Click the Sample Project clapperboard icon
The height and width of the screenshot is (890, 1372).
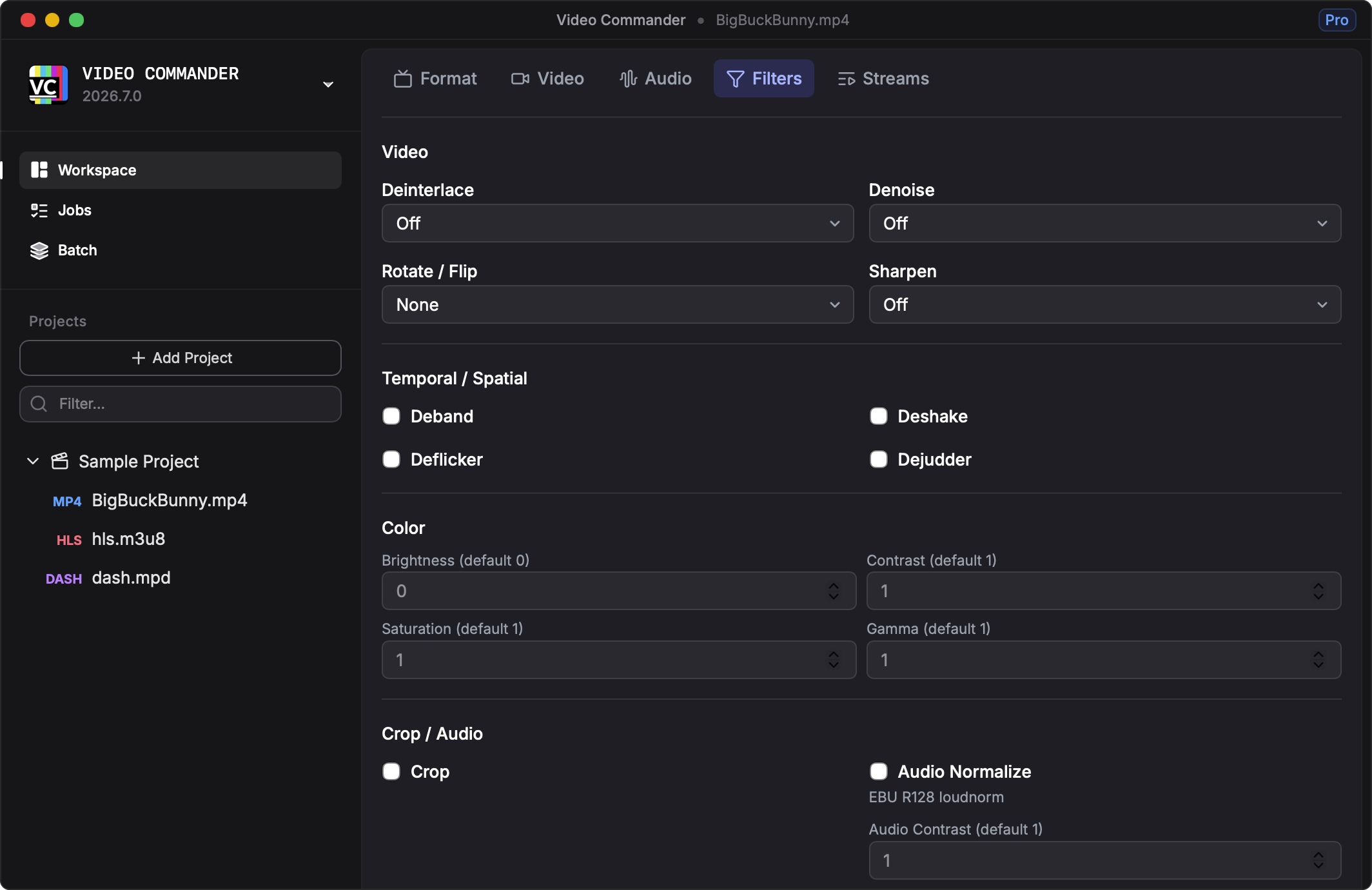click(60, 461)
